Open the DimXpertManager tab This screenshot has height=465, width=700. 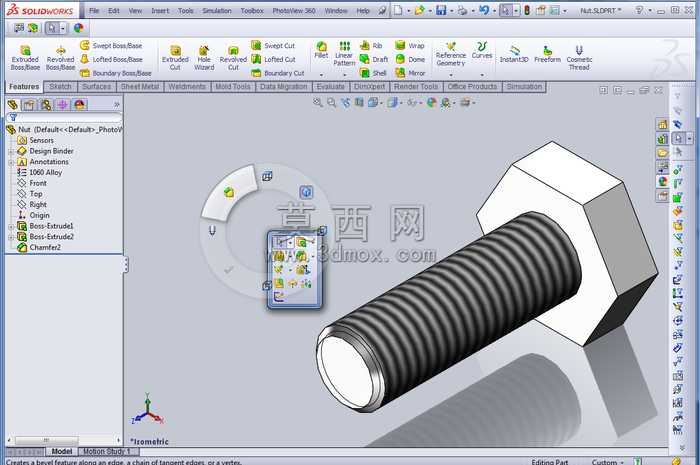click(x=62, y=105)
